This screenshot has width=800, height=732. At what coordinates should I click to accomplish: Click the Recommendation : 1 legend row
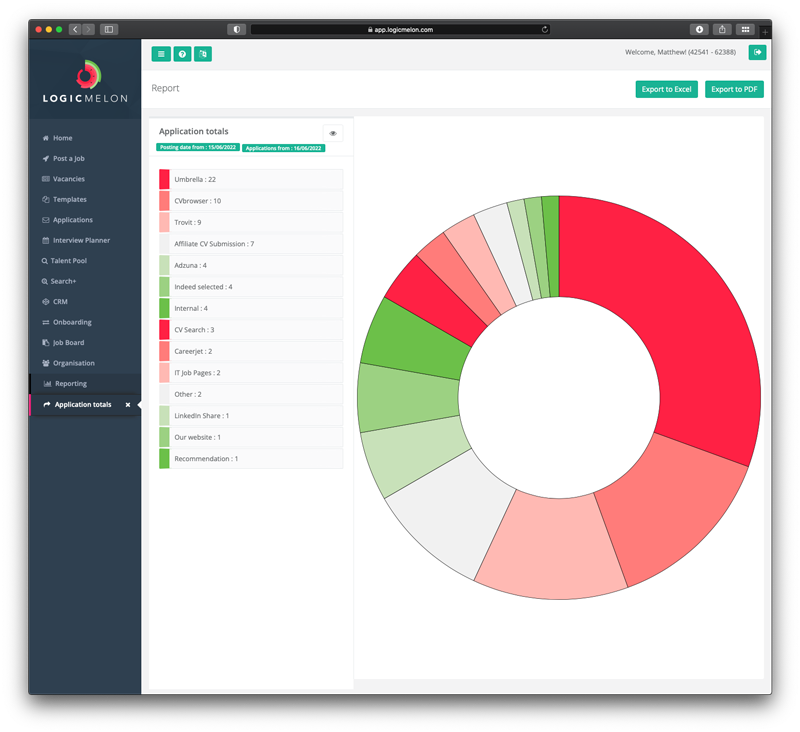tap(251, 459)
